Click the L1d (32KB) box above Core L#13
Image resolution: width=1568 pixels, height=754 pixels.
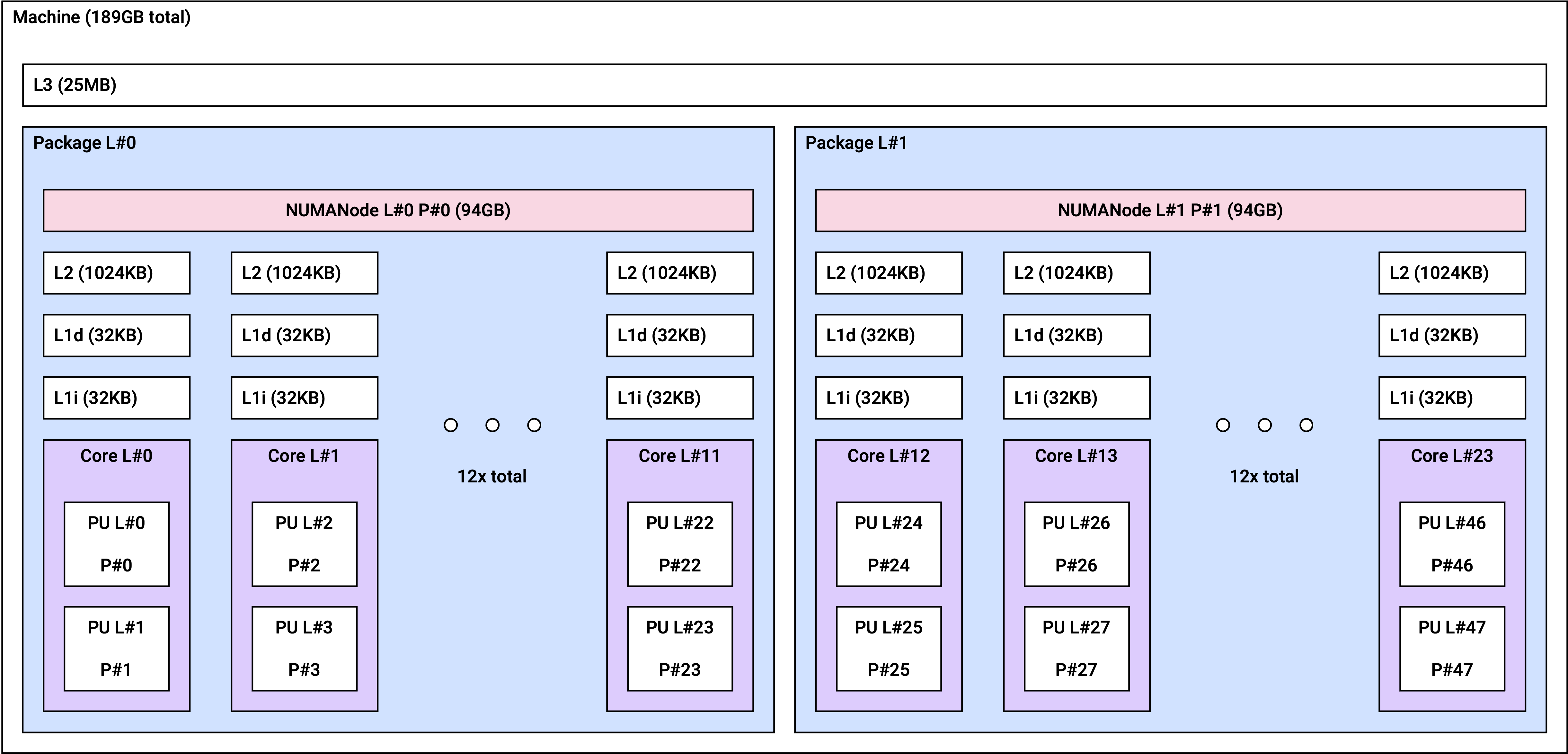pyautogui.click(x=1077, y=336)
